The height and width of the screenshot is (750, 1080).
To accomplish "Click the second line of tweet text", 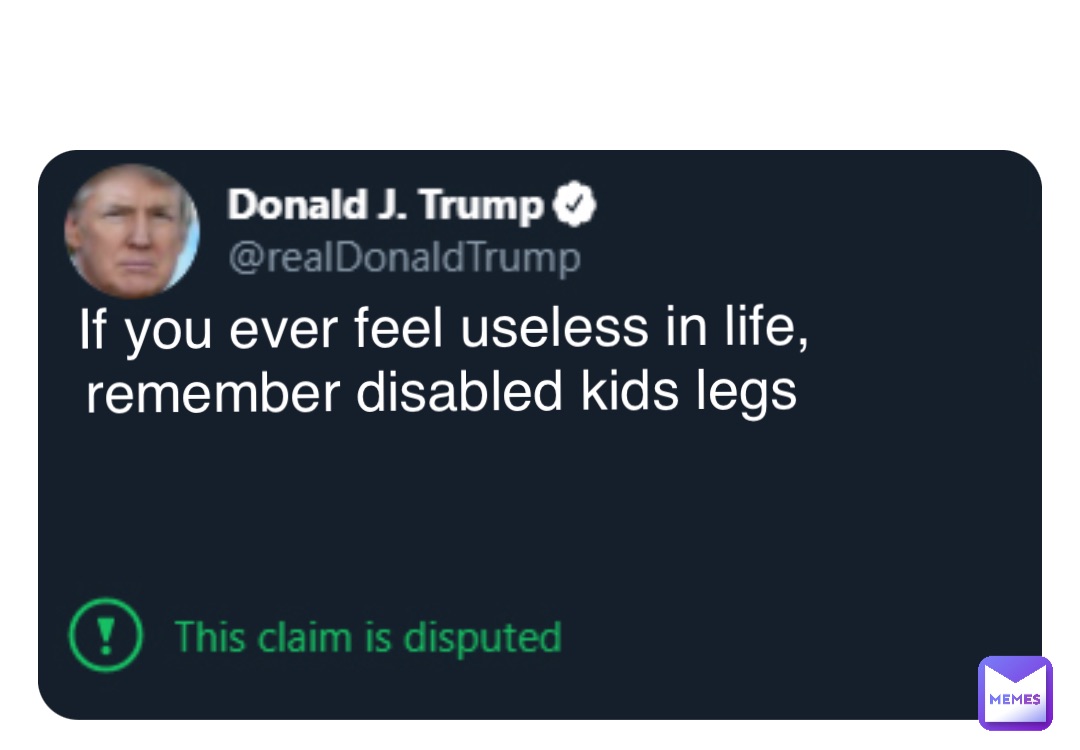I will tap(441, 392).
